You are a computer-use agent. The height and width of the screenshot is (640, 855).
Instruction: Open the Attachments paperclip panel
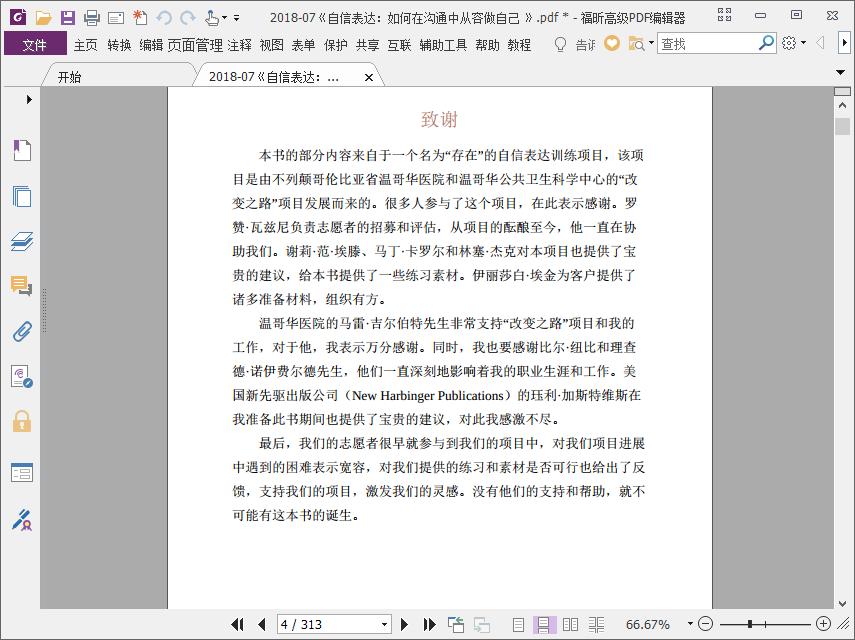click(x=22, y=331)
